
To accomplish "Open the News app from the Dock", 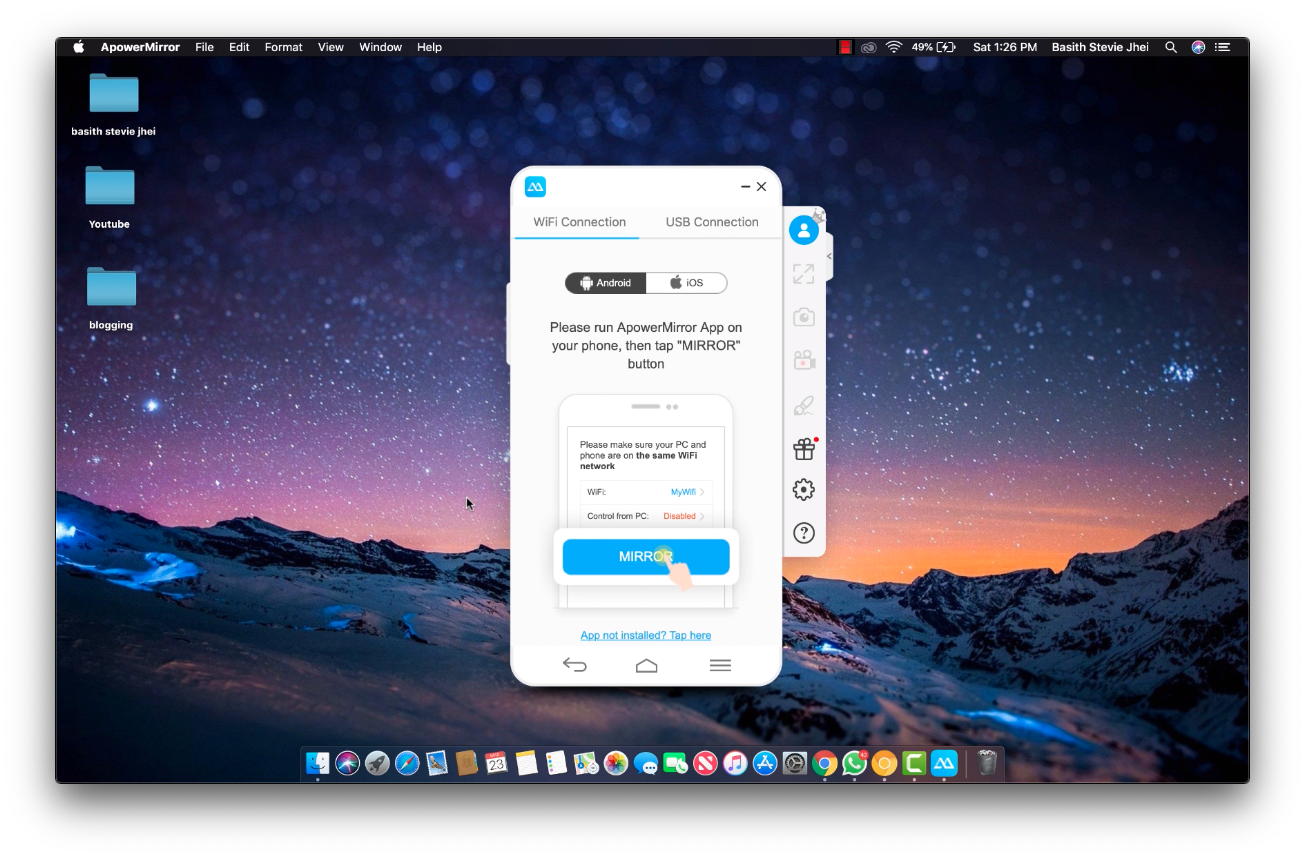I will 705,763.
